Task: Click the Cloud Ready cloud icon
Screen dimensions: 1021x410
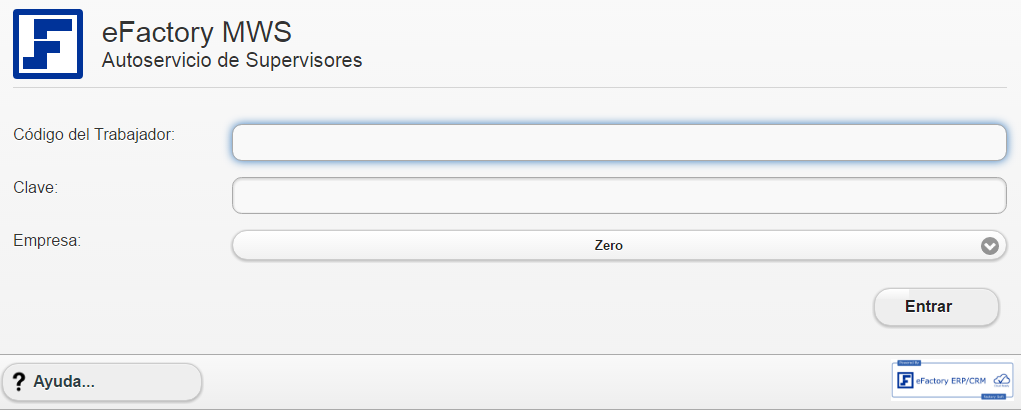Action: click(x=1001, y=379)
